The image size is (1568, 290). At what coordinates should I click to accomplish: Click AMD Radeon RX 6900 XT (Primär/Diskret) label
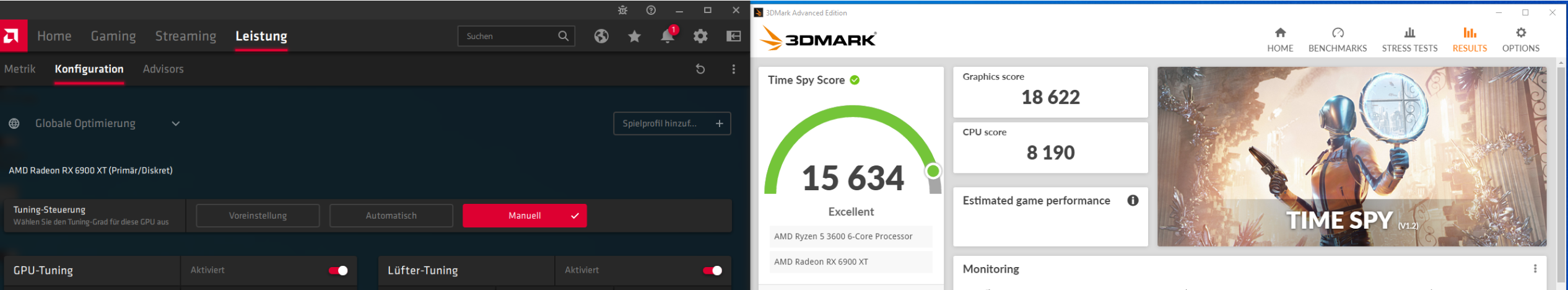[90, 170]
